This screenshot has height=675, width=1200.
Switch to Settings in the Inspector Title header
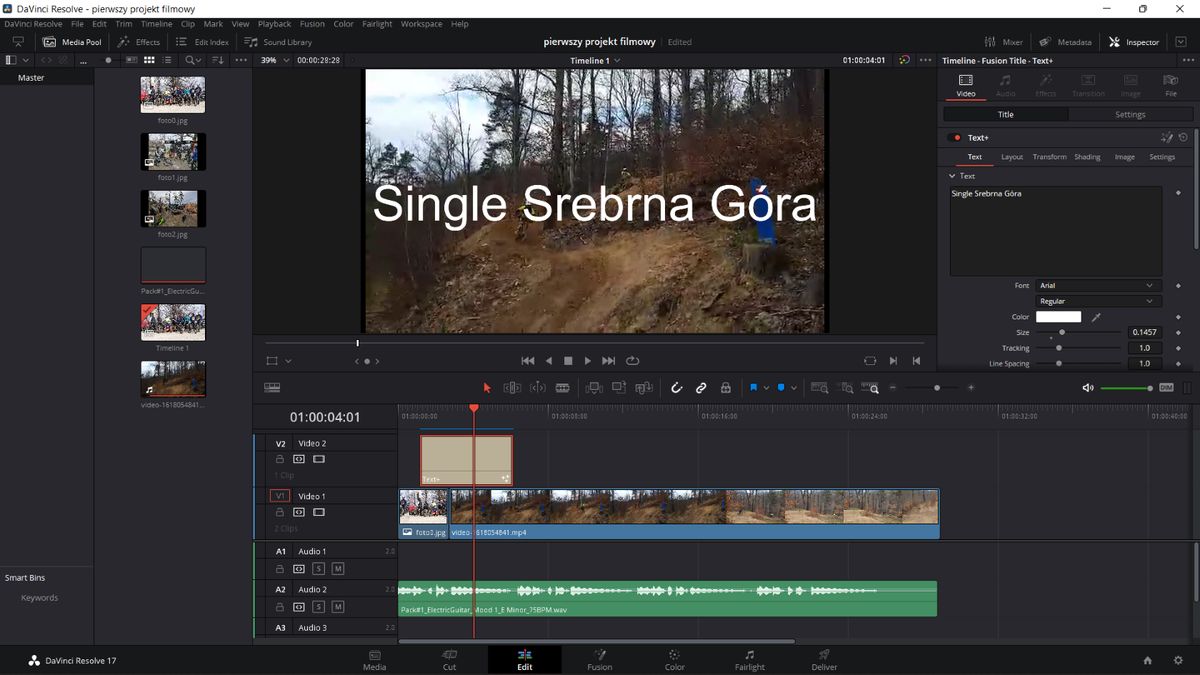click(1130, 114)
